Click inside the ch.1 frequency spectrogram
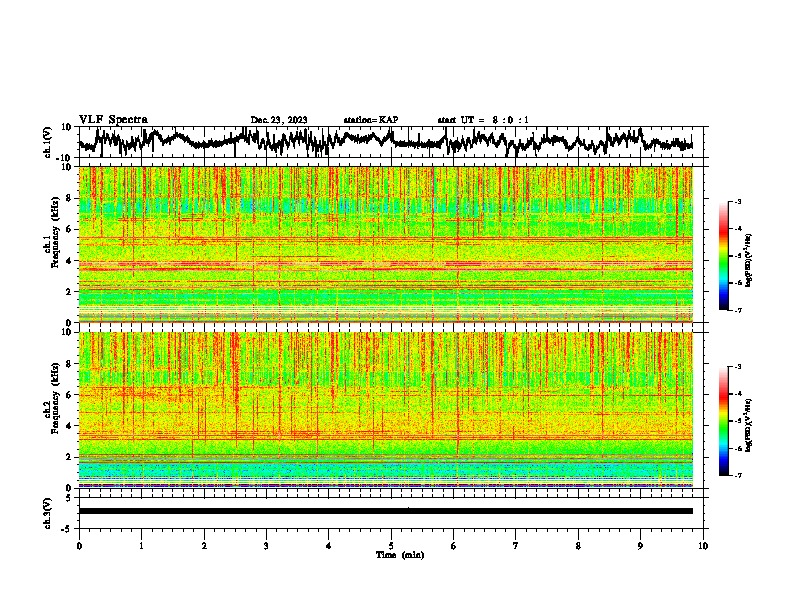 click(385, 244)
